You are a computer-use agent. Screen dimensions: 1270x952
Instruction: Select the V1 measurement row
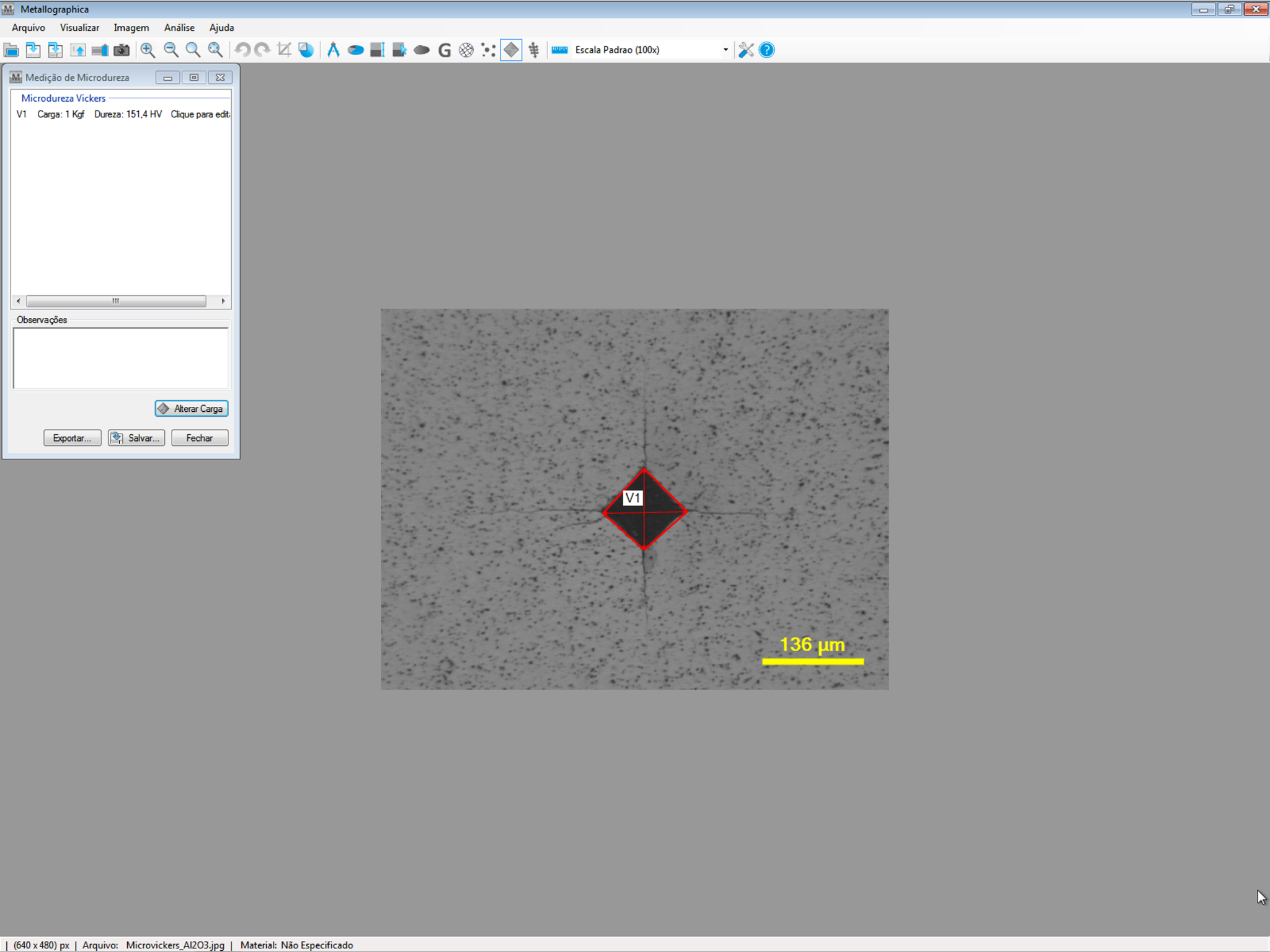pyautogui.click(x=122, y=114)
